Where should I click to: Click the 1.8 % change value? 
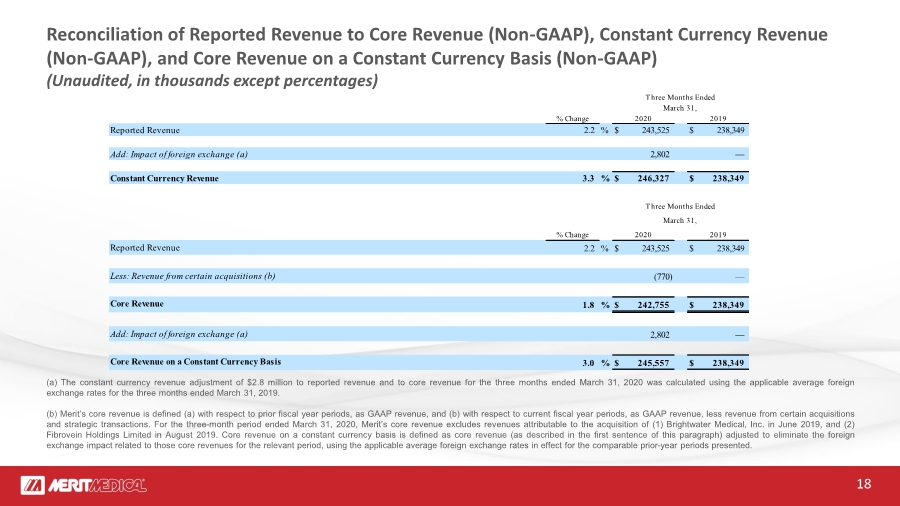tap(588, 305)
